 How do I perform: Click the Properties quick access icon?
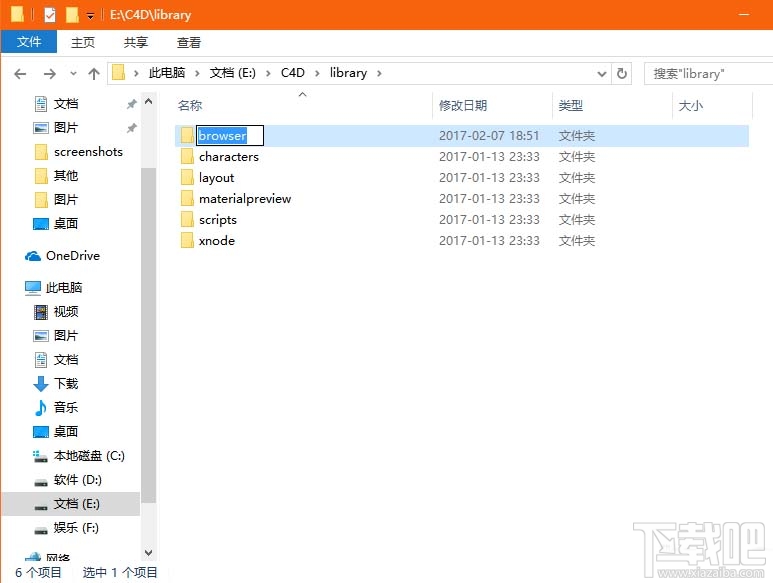tap(50, 15)
